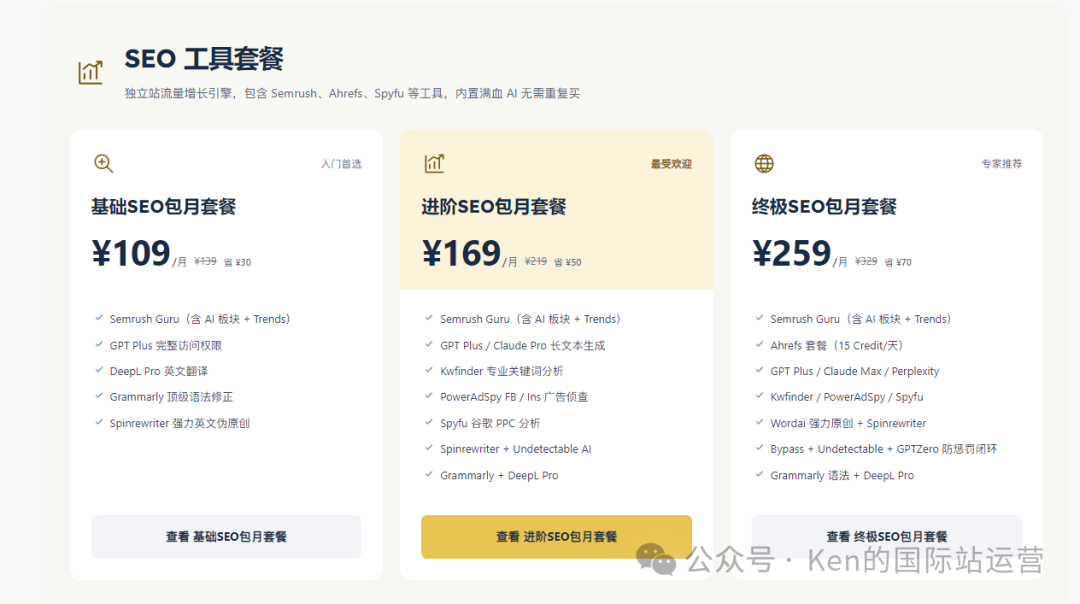Click Grammarly + DeepL Pro feature

(x=499, y=475)
